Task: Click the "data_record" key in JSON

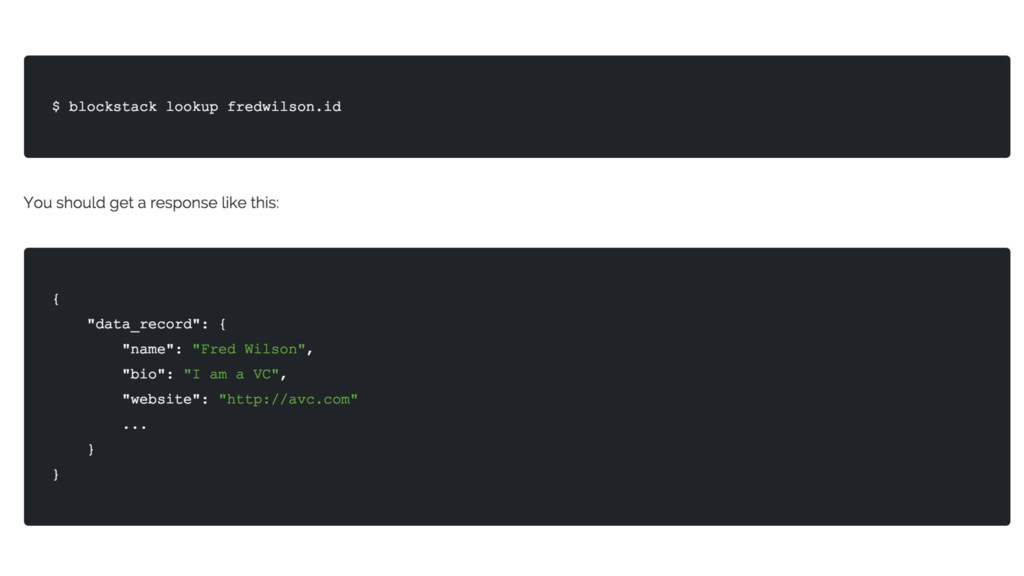Action: coord(144,324)
